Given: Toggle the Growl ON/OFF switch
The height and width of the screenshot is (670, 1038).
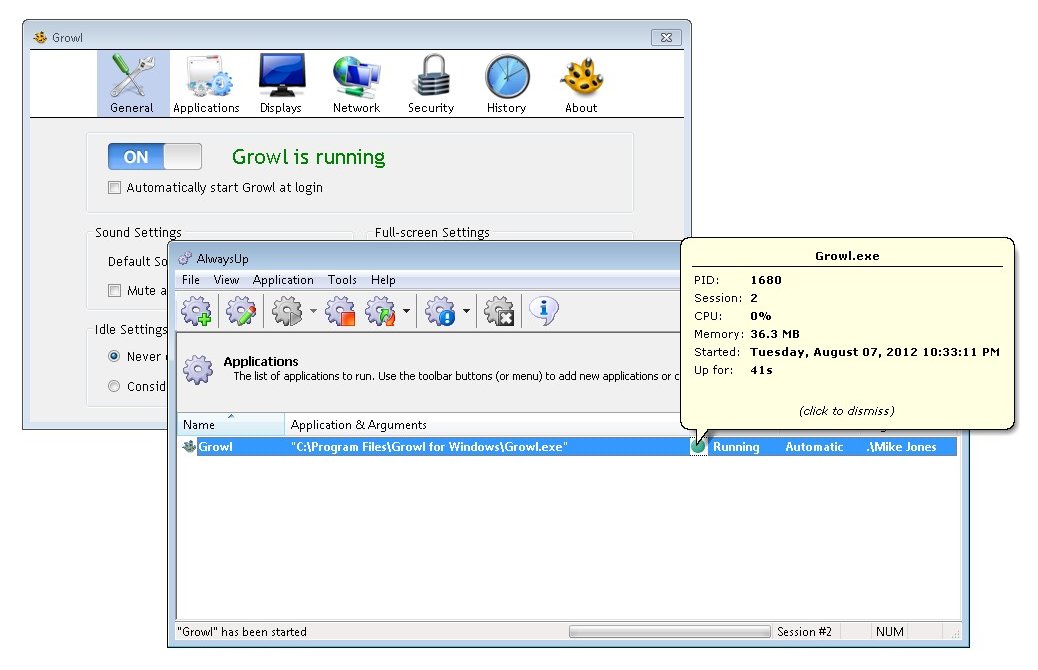Looking at the screenshot, I should (155, 157).
